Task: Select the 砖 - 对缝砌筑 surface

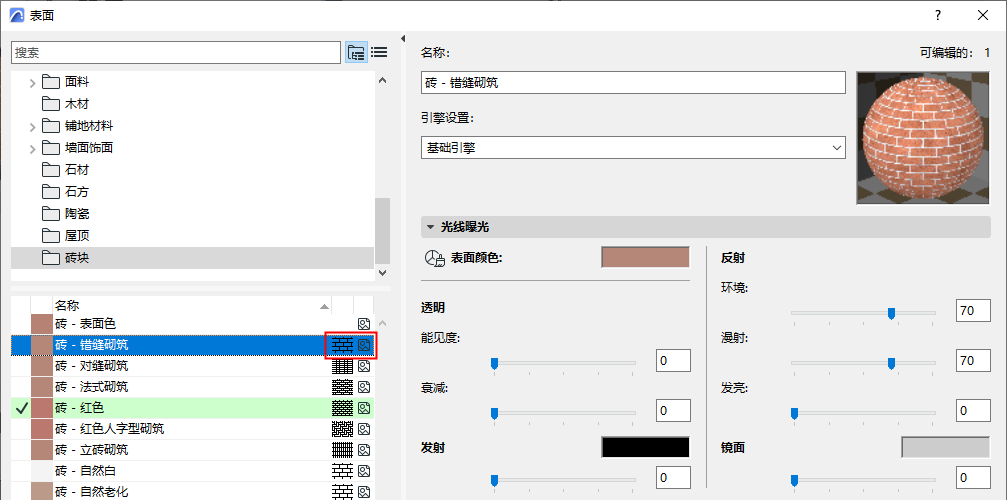Action: pyautogui.click(x=193, y=366)
